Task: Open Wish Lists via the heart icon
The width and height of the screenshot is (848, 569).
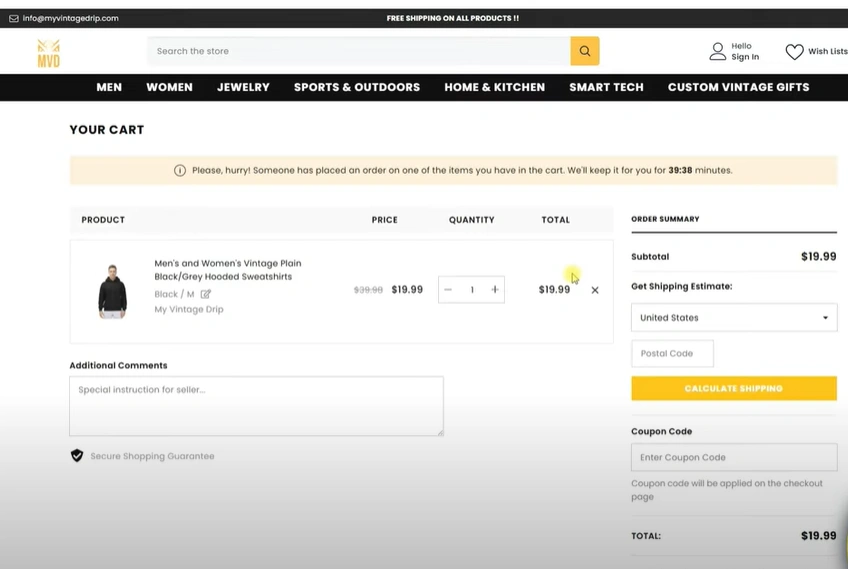Action: pos(794,51)
